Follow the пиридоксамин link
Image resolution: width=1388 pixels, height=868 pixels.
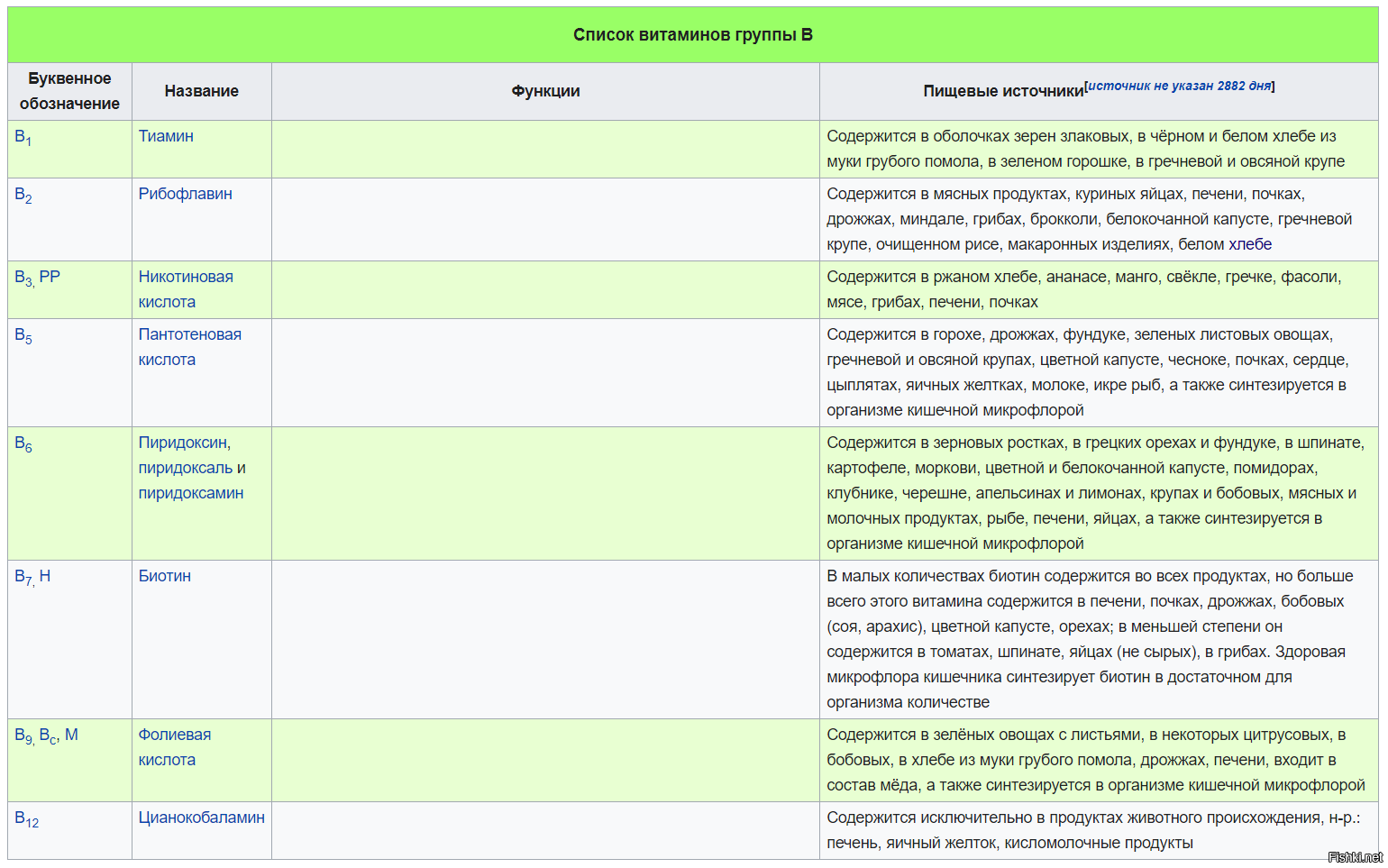click(190, 493)
